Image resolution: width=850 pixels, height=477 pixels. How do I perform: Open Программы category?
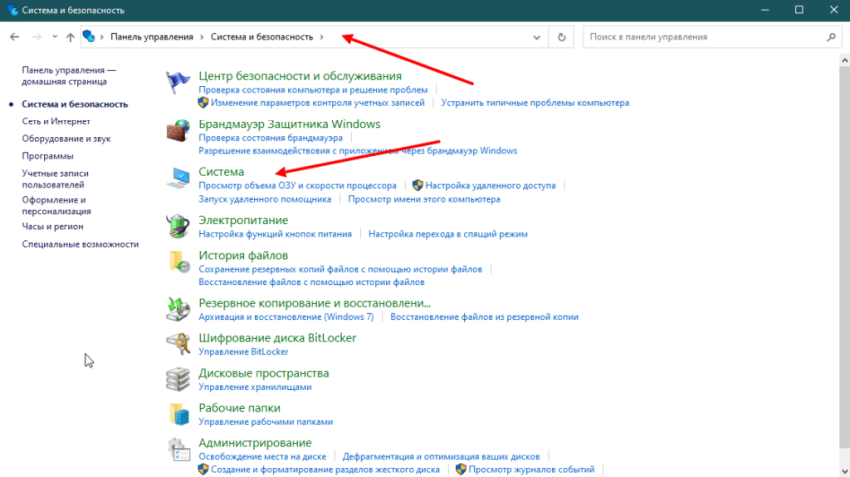tap(48, 156)
